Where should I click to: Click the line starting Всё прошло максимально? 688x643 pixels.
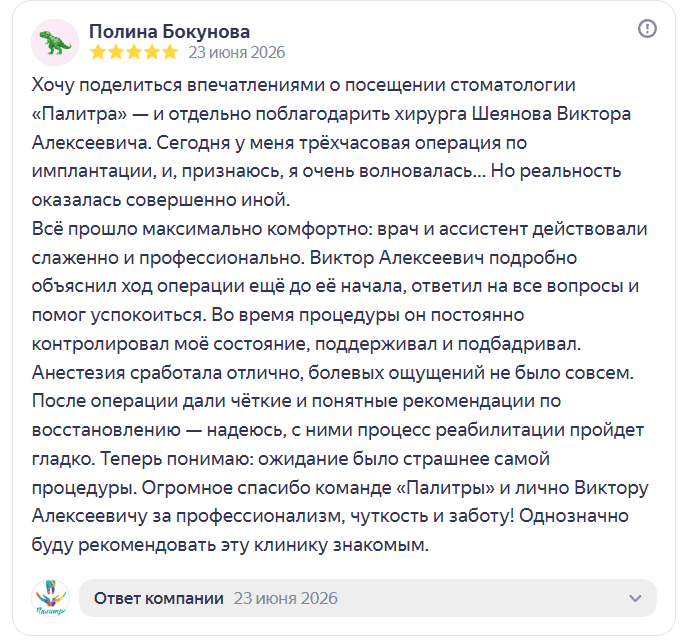pyautogui.click(x=340, y=229)
